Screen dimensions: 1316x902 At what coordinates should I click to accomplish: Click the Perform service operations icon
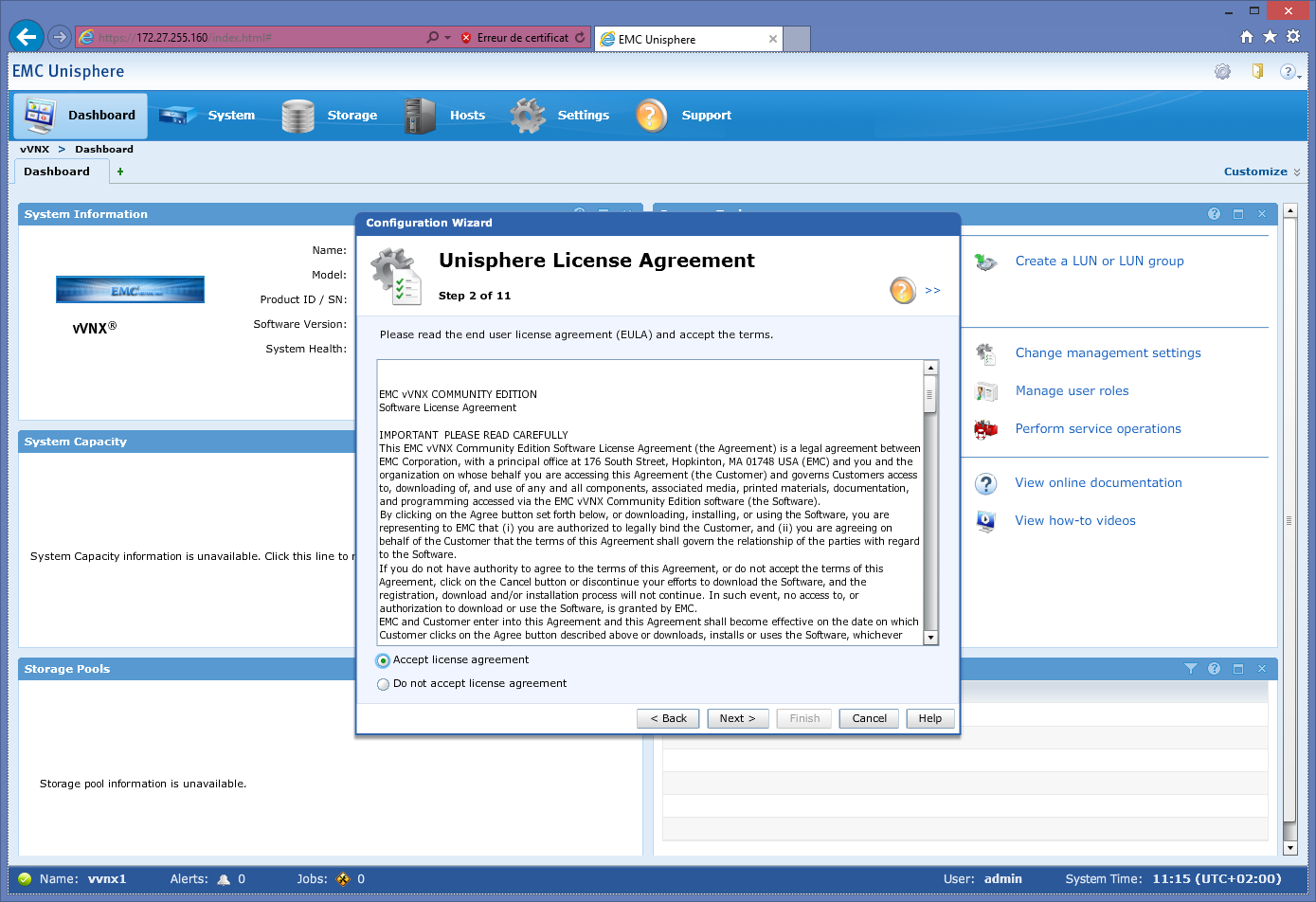pyautogui.click(x=985, y=429)
